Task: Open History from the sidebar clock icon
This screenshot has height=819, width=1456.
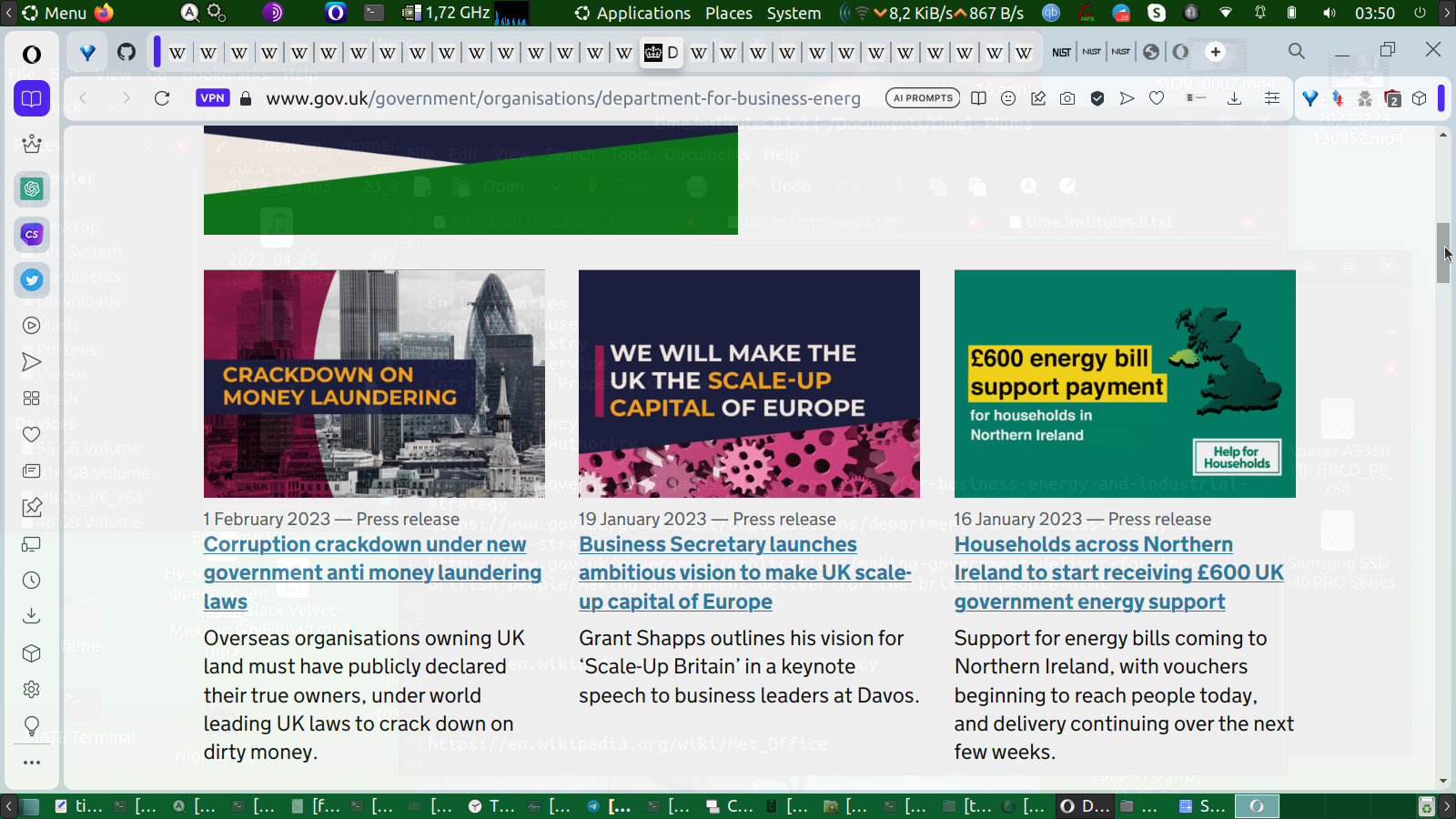Action: click(x=32, y=580)
